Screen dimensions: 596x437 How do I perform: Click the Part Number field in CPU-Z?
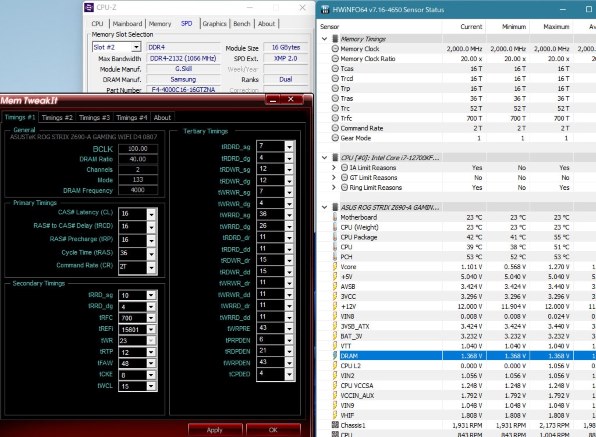click(x=183, y=90)
